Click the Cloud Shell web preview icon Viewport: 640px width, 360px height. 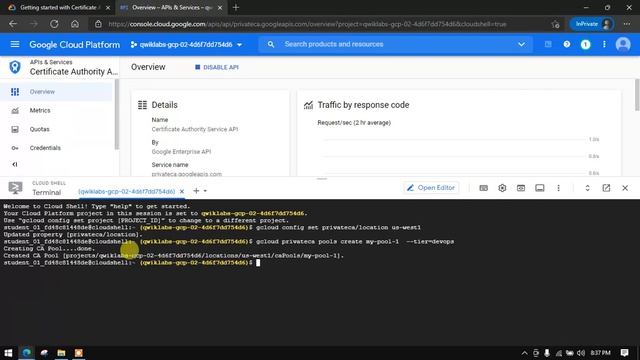[521, 188]
